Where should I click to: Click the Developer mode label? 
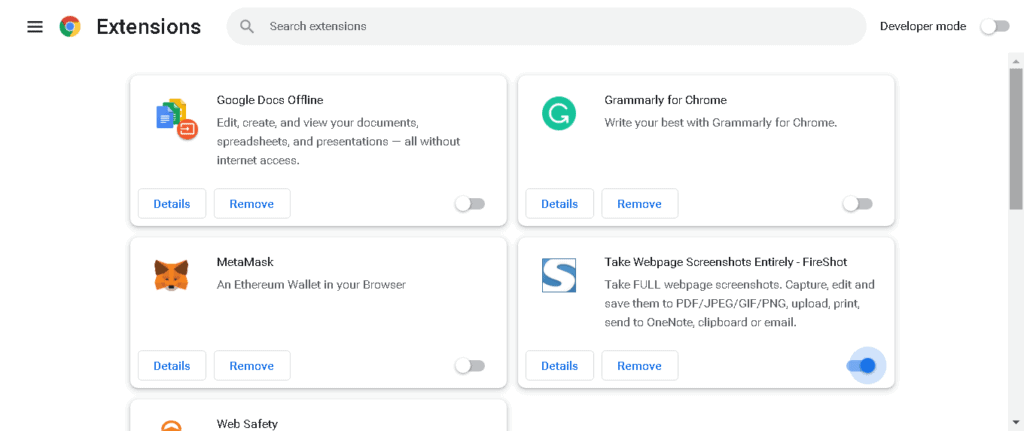point(923,26)
